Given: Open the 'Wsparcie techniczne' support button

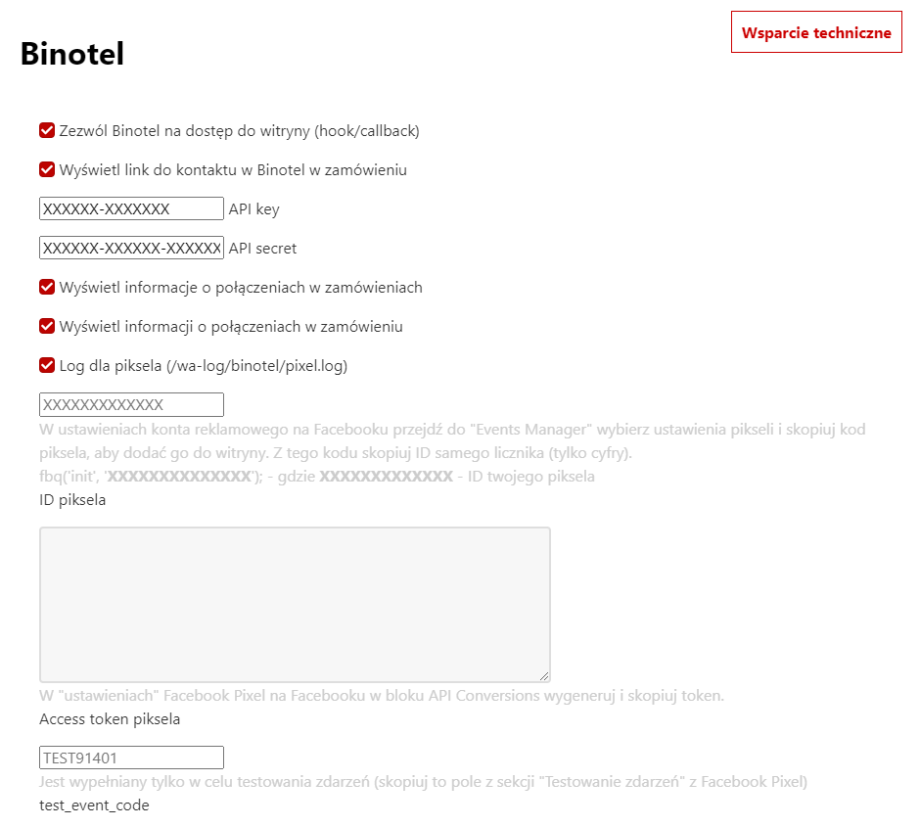Looking at the screenshot, I should pos(816,33).
